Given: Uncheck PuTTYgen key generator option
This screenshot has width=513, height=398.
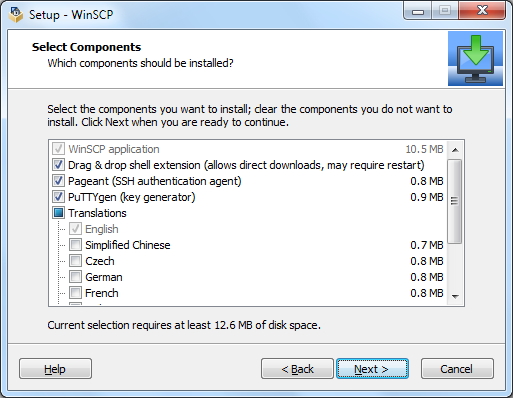Looking at the screenshot, I should [x=58, y=197].
